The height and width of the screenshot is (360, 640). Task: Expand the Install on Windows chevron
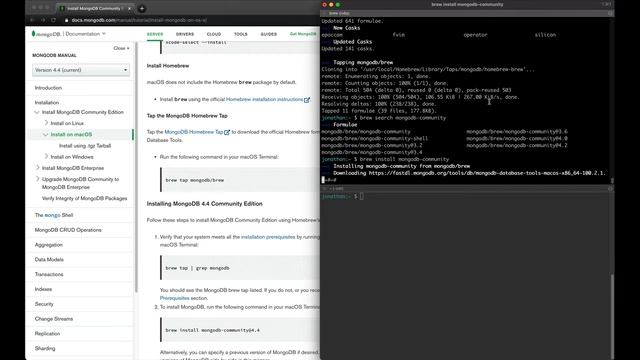pyautogui.click(x=46, y=156)
